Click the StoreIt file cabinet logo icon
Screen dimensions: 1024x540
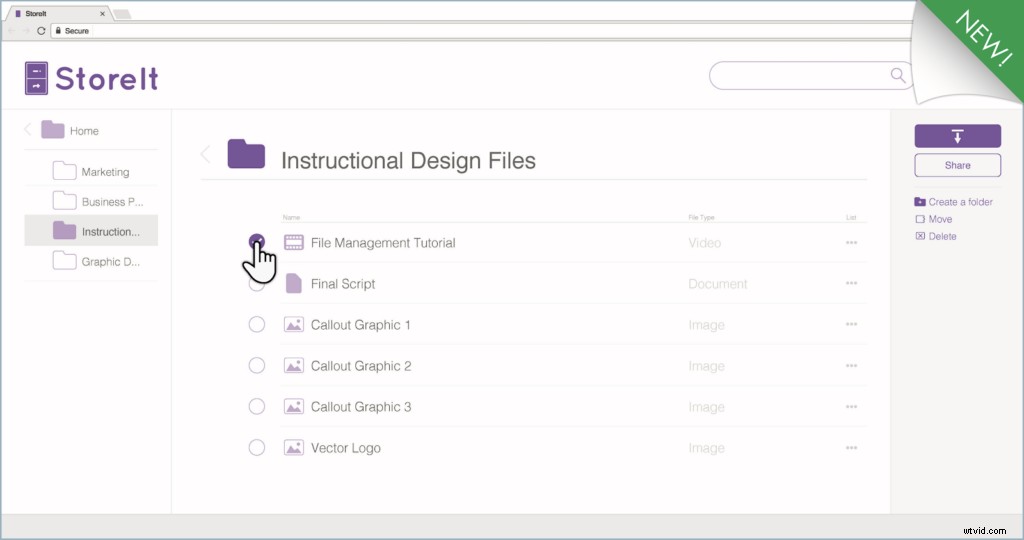click(36, 78)
